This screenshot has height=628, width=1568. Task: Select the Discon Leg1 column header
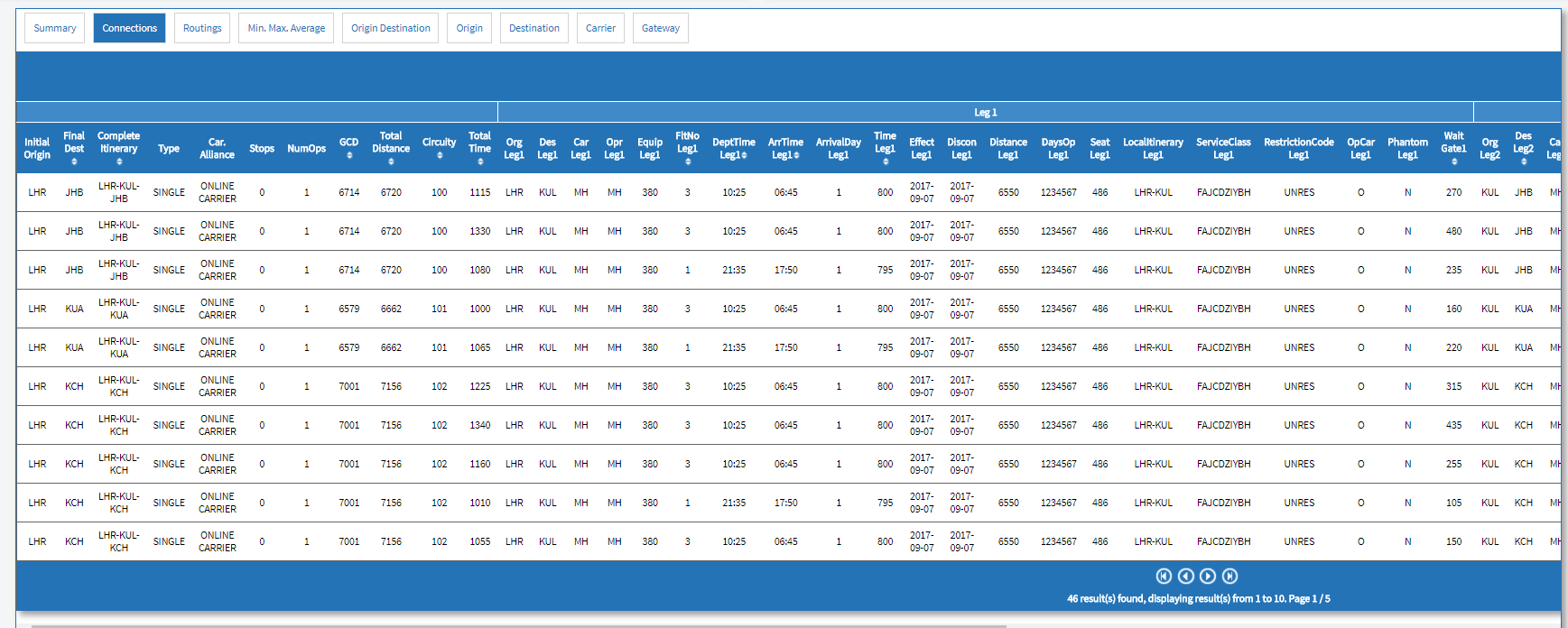click(962, 148)
